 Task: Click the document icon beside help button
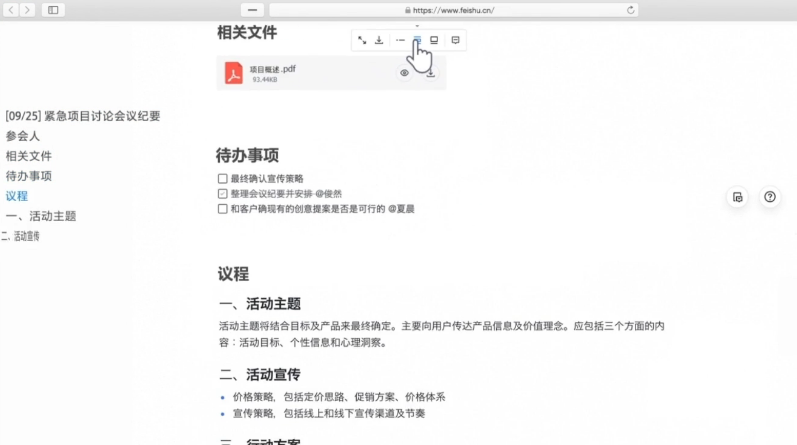(x=737, y=197)
